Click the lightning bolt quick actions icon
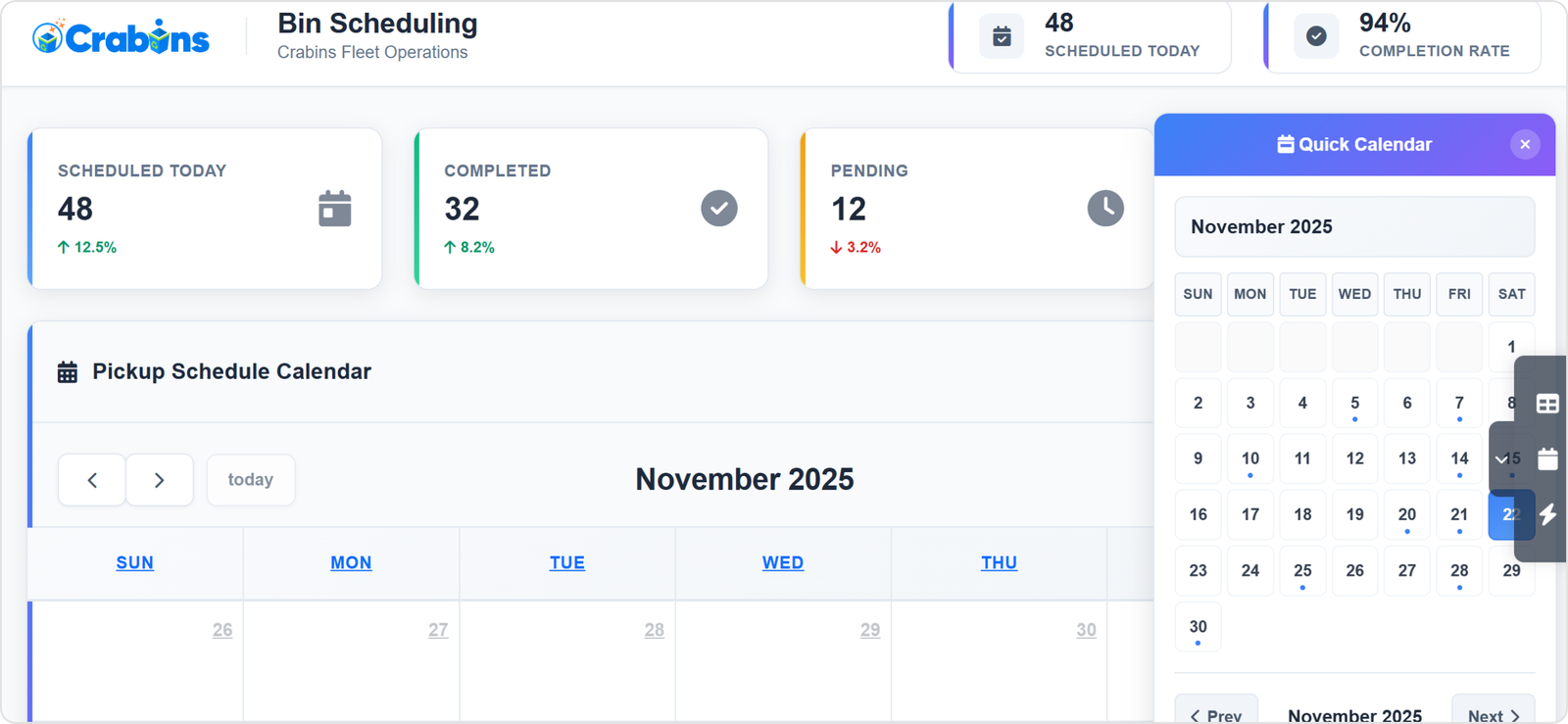This screenshot has width=1568, height=724. click(1547, 514)
